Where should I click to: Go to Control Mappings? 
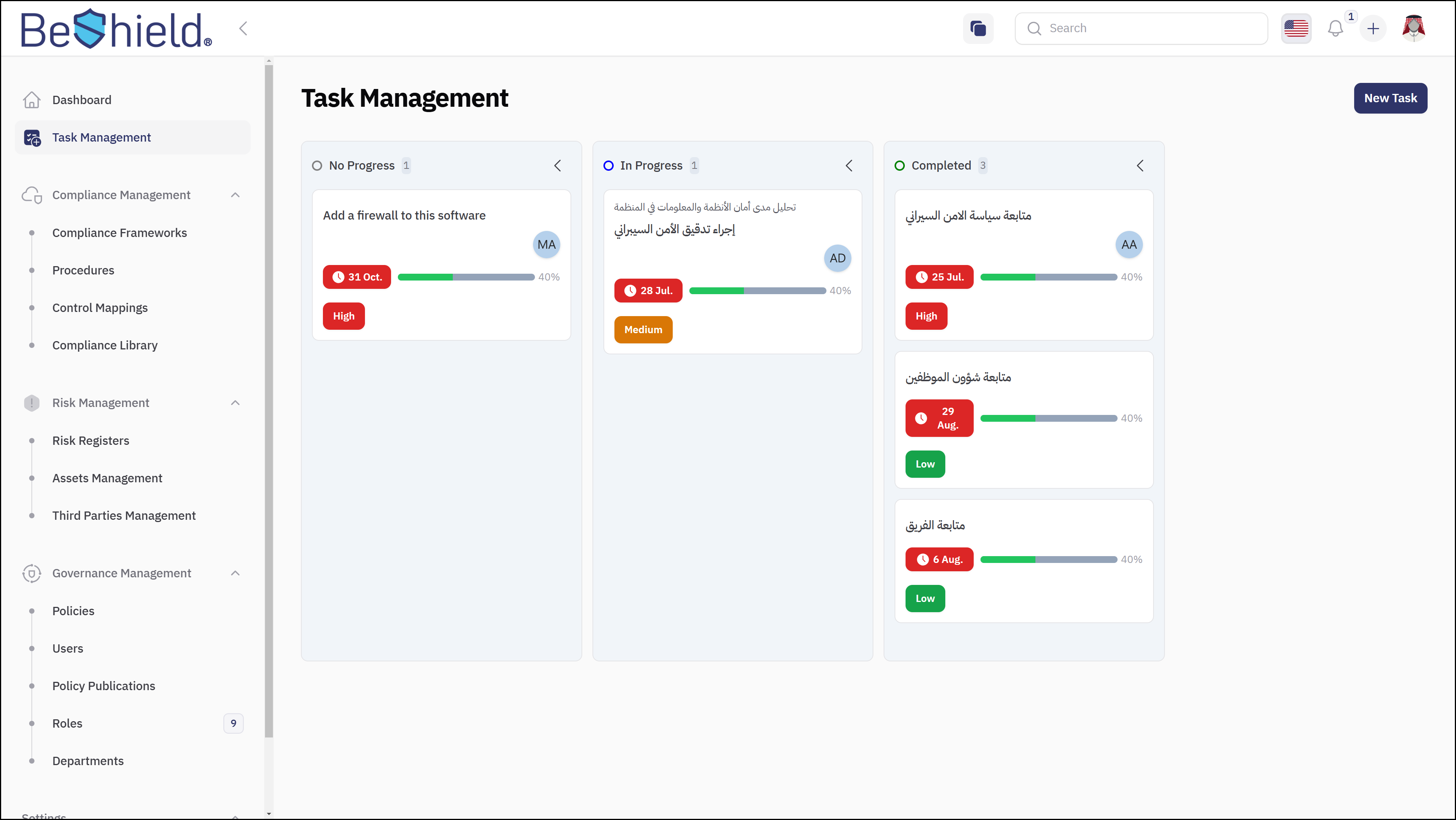[100, 308]
